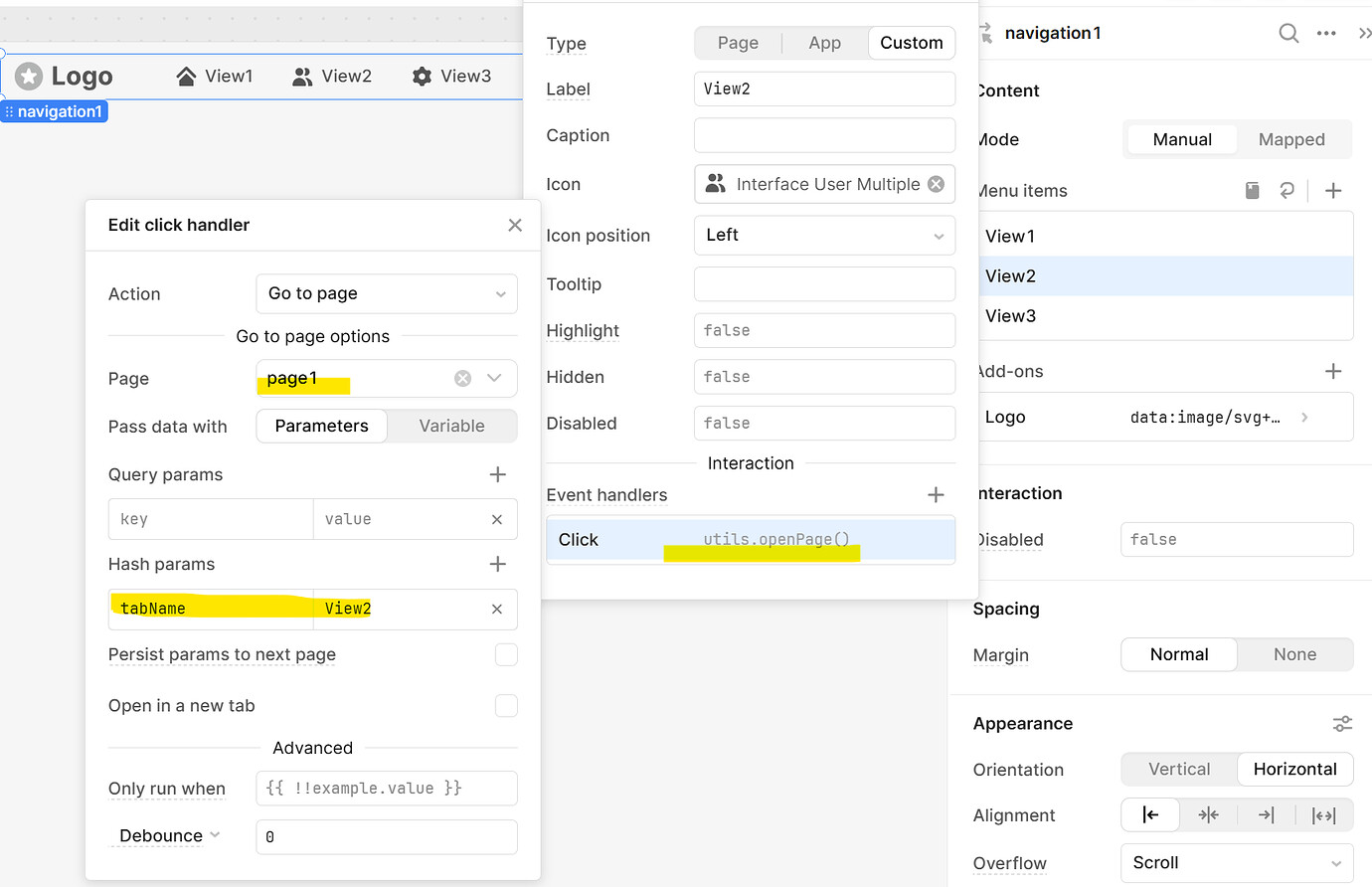Click the Add-ons plus icon

(x=1333, y=371)
